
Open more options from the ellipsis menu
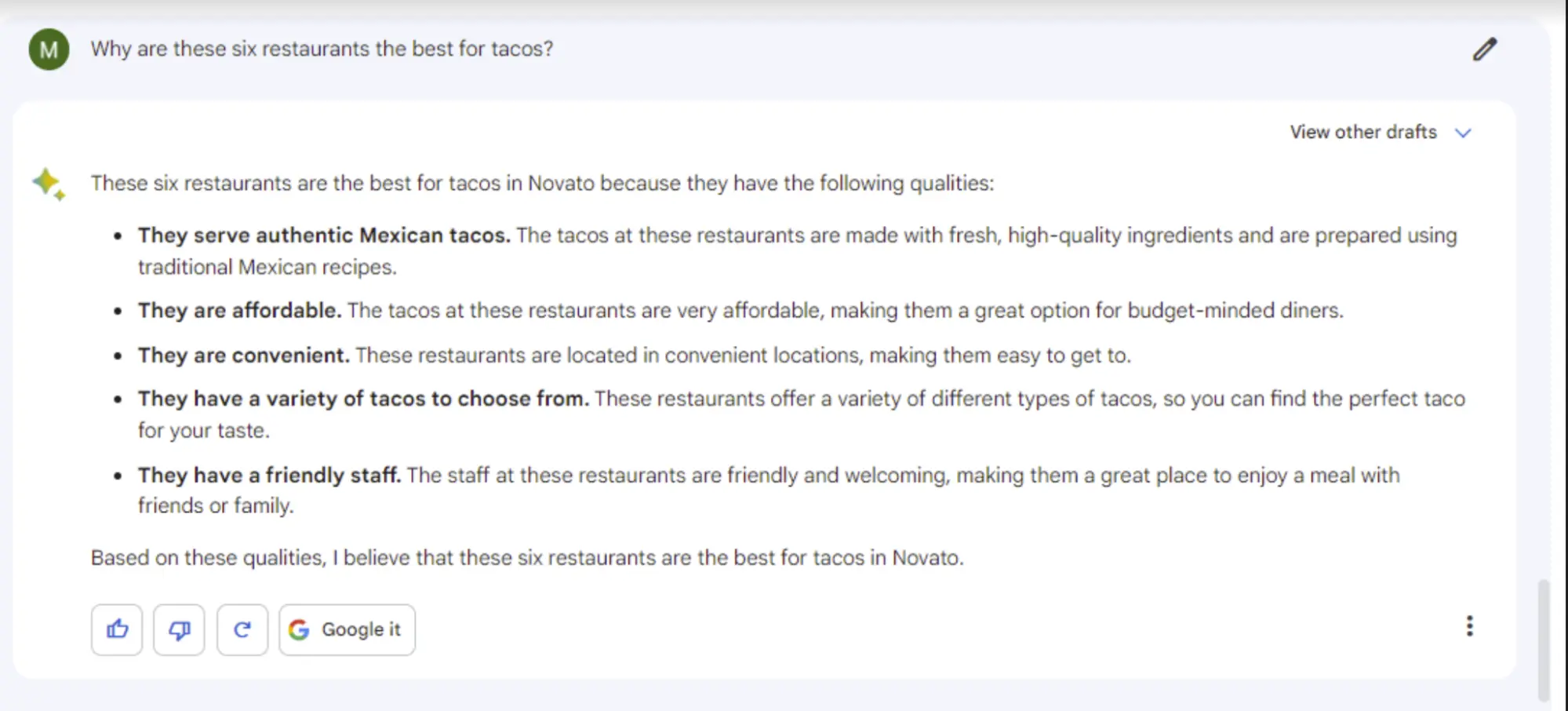pyautogui.click(x=1469, y=626)
